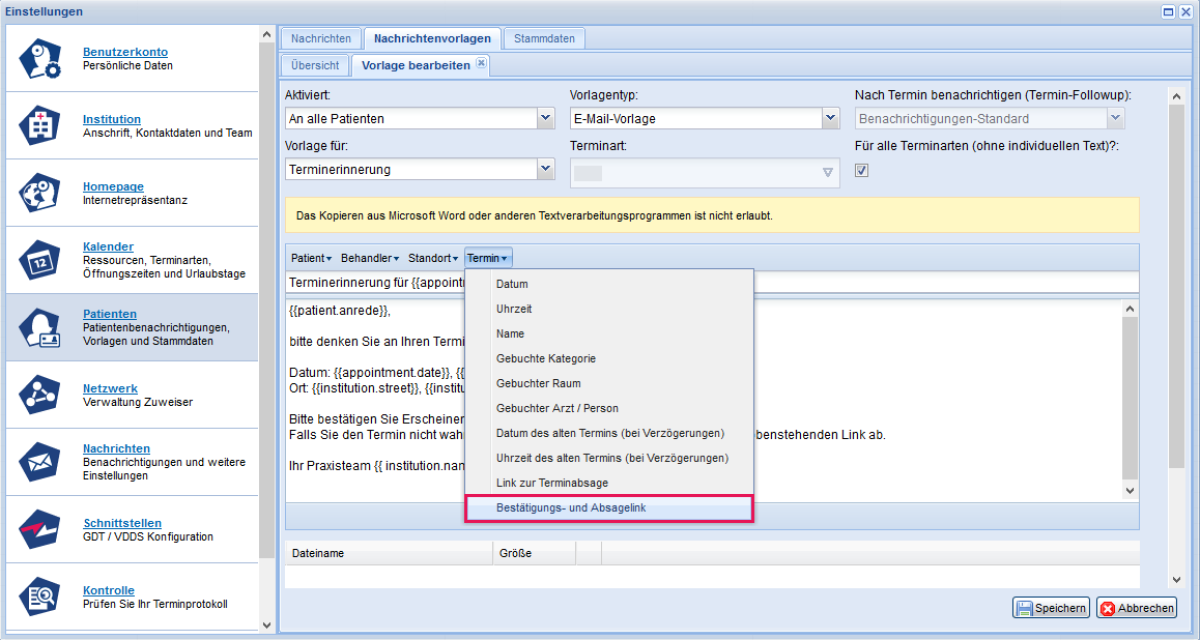
Task: Click the Schnittstellen sidebar icon
Action: [x=41, y=529]
